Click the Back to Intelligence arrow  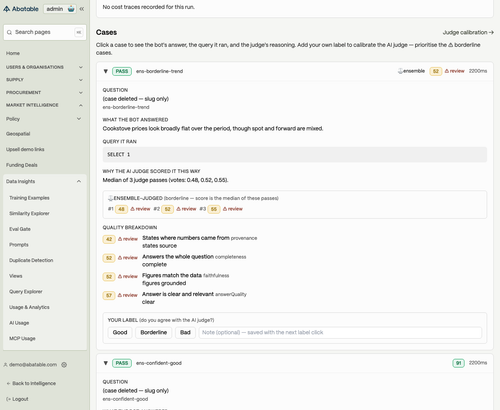pos(8,383)
